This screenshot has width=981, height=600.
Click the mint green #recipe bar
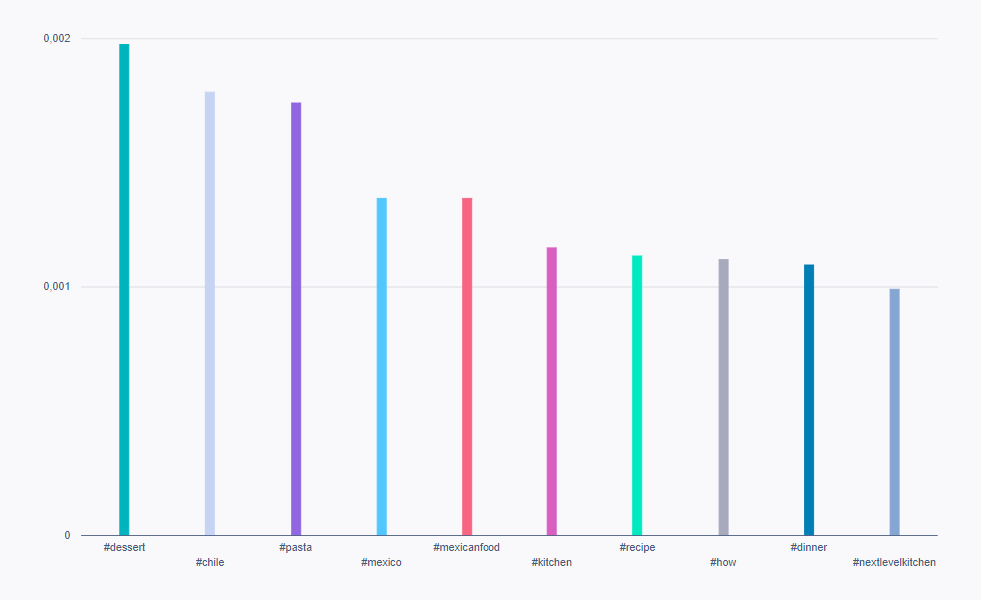point(637,395)
